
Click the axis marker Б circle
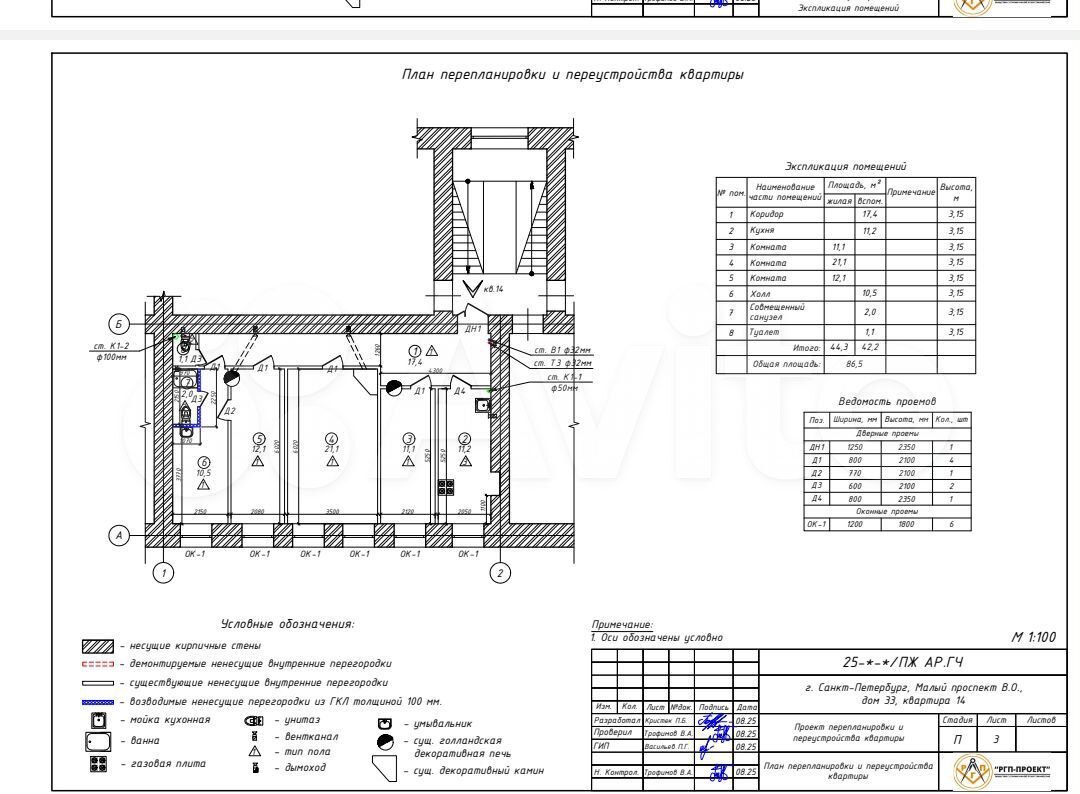coord(118,323)
